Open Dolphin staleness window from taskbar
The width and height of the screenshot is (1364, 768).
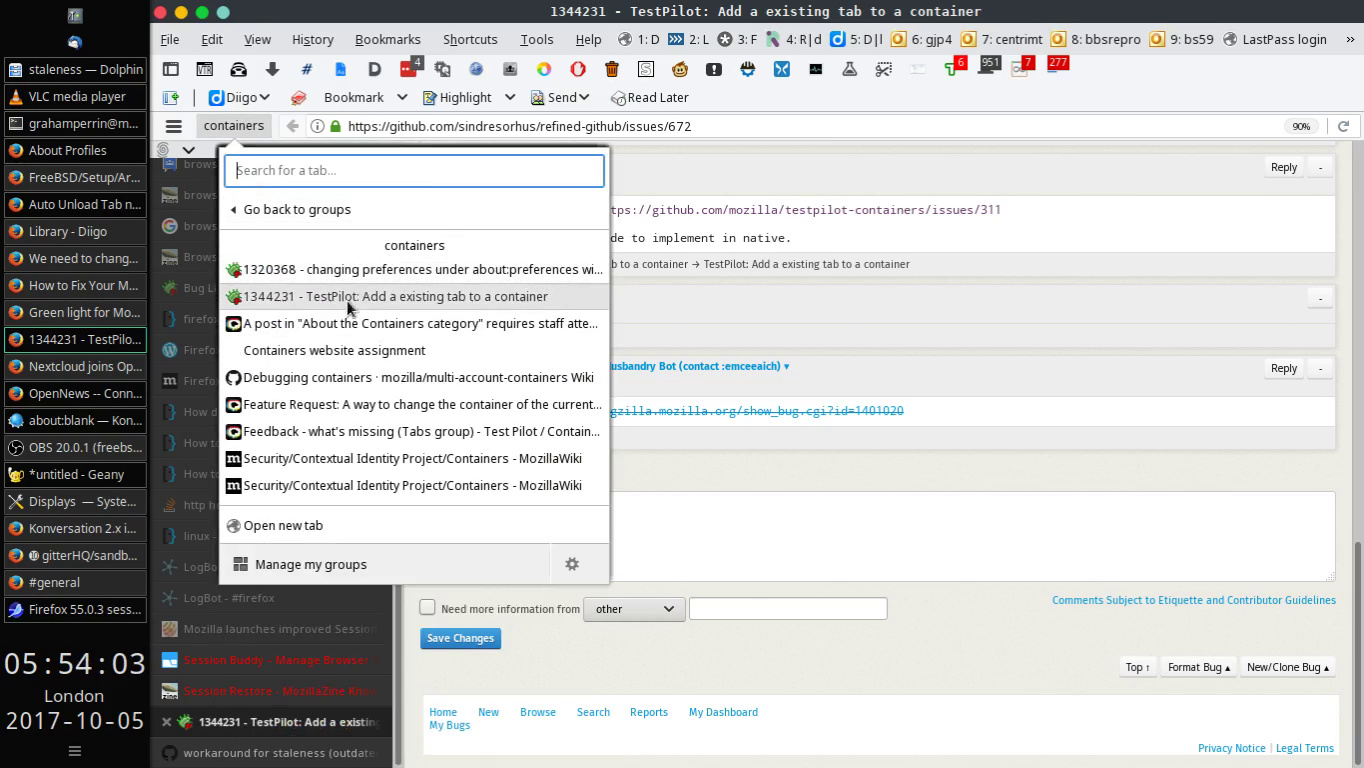pyautogui.click(x=75, y=69)
